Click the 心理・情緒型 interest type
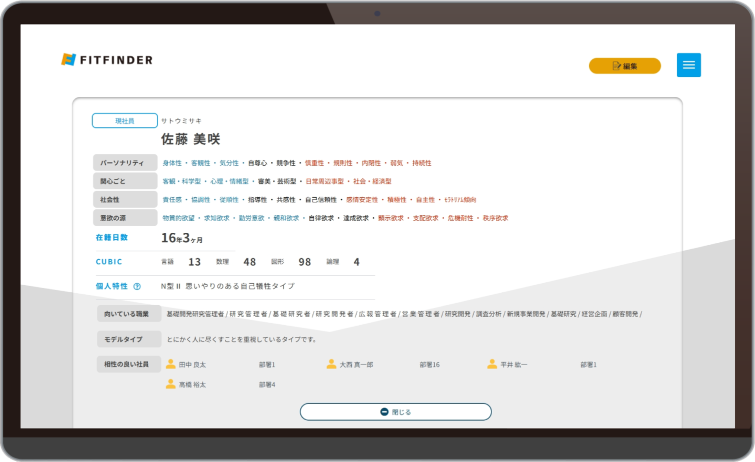The width and height of the screenshot is (755, 462). (x=229, y=182)
